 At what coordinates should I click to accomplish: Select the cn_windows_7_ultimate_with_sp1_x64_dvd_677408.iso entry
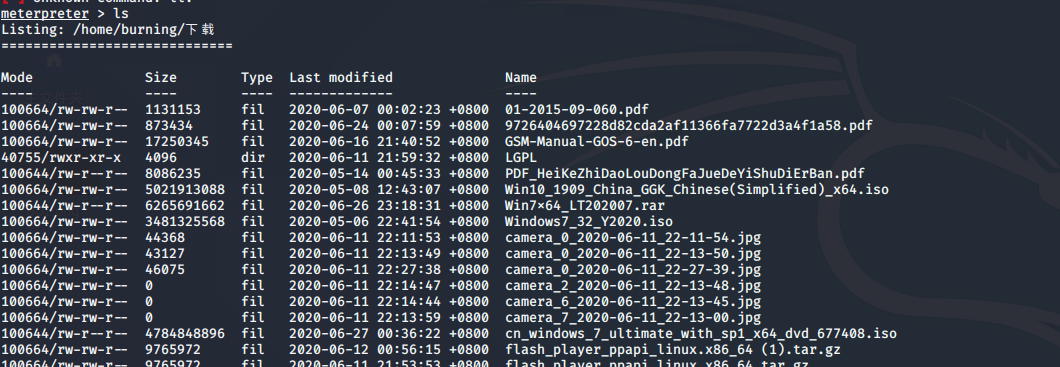click(x=701, y=334)
